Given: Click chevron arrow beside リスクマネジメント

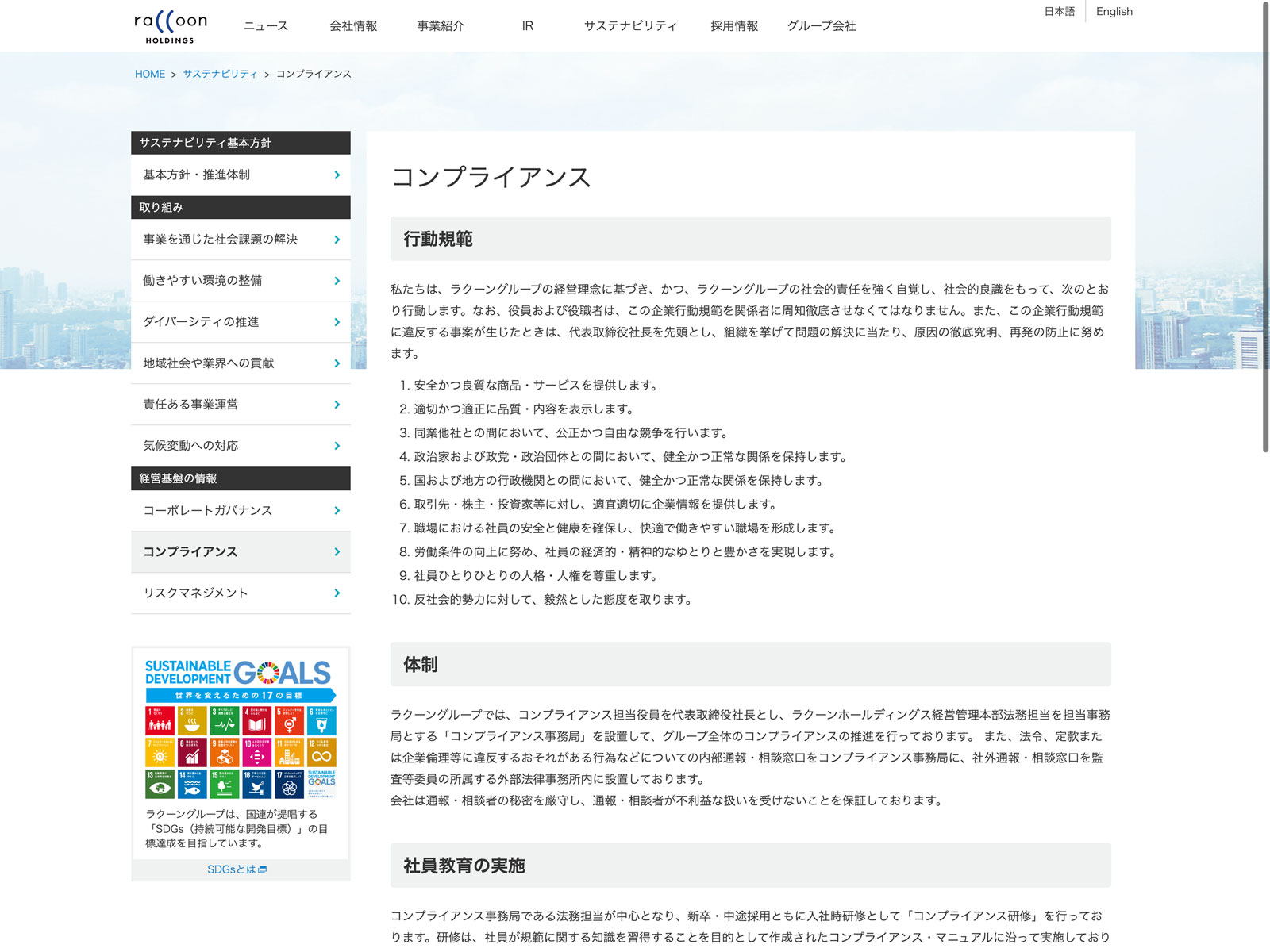Looking at the screenshot, I should (x=337, y=593).
